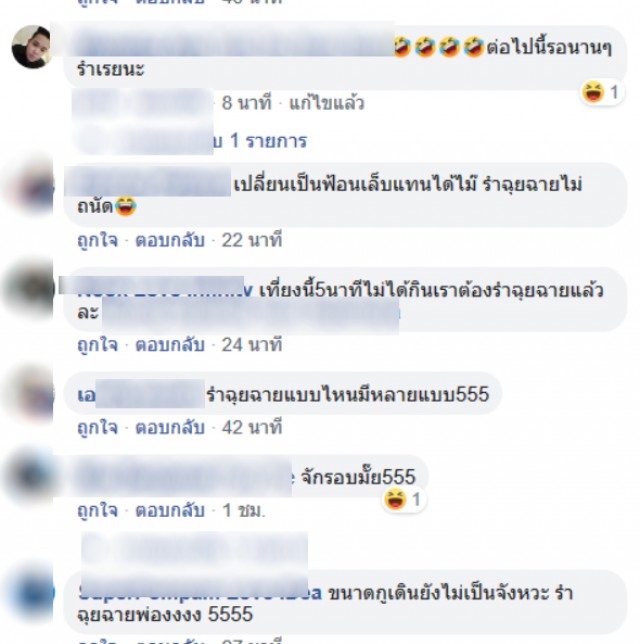Click ตอบกลับ on the 22 นาที comment
Screen dimensions: 640x644
[x=170, y=240]
